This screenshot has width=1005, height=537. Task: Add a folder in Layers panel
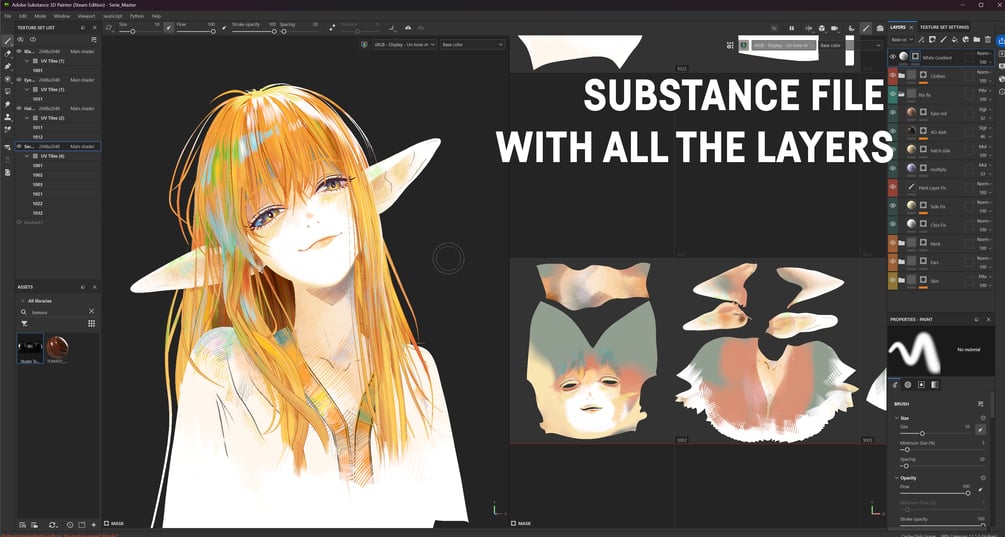click(x=977, y=40)
